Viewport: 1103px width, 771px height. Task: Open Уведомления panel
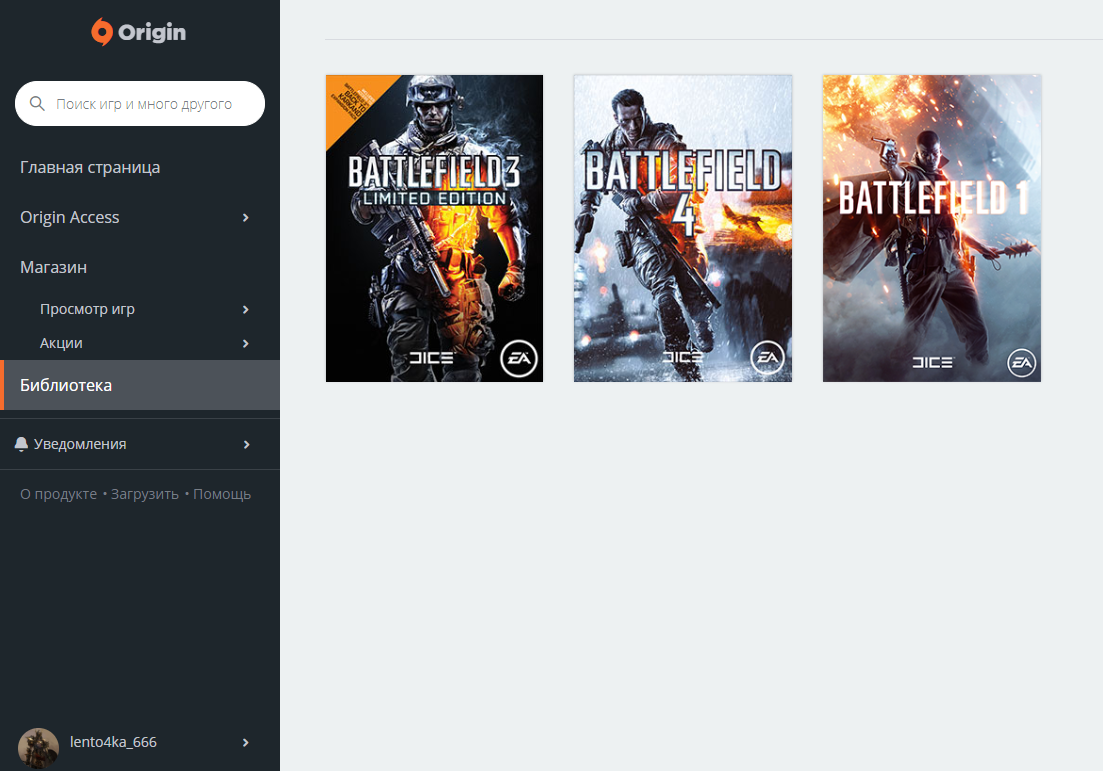(80, 444)
